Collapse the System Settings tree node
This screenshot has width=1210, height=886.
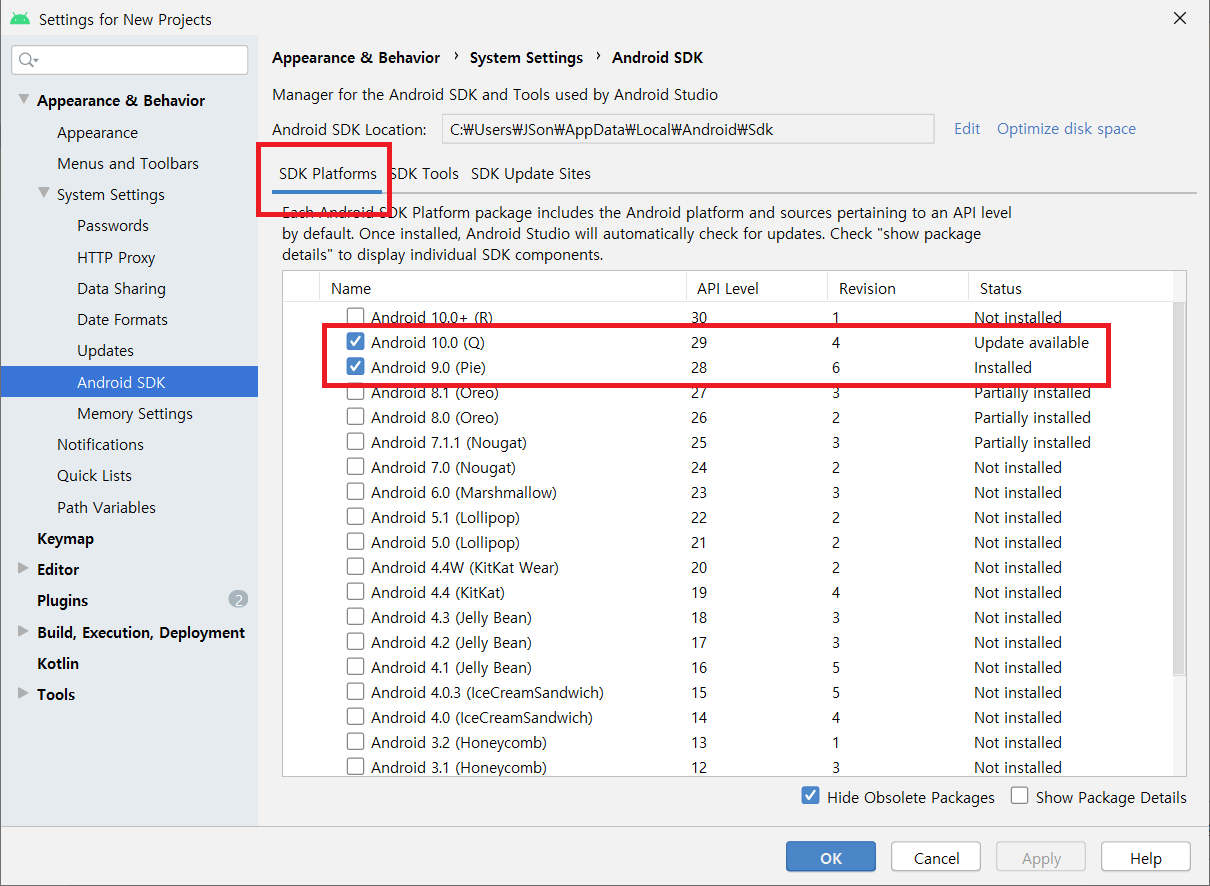(43, 194)
